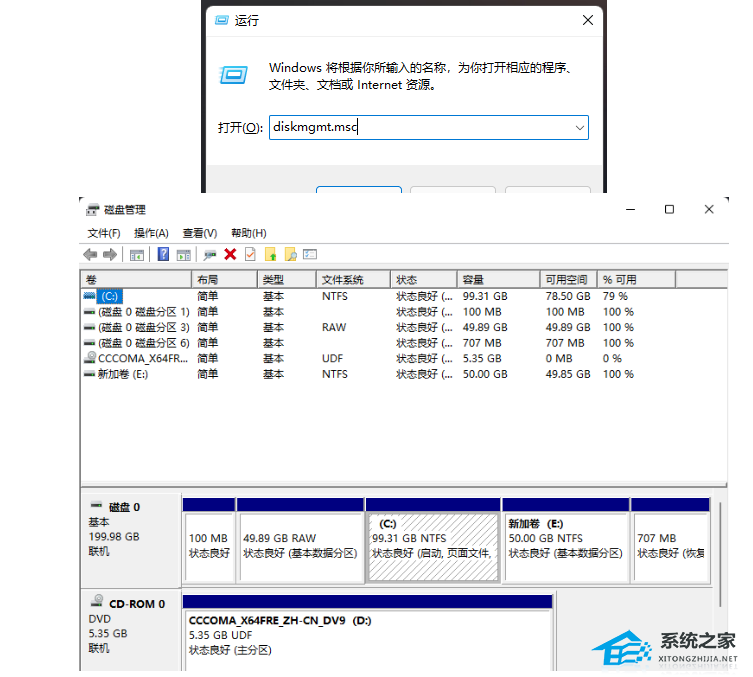Click the forward arrow in the toolbar
Image resolution: width=753 pixels, height=677 pixels.
pos(110,255)
